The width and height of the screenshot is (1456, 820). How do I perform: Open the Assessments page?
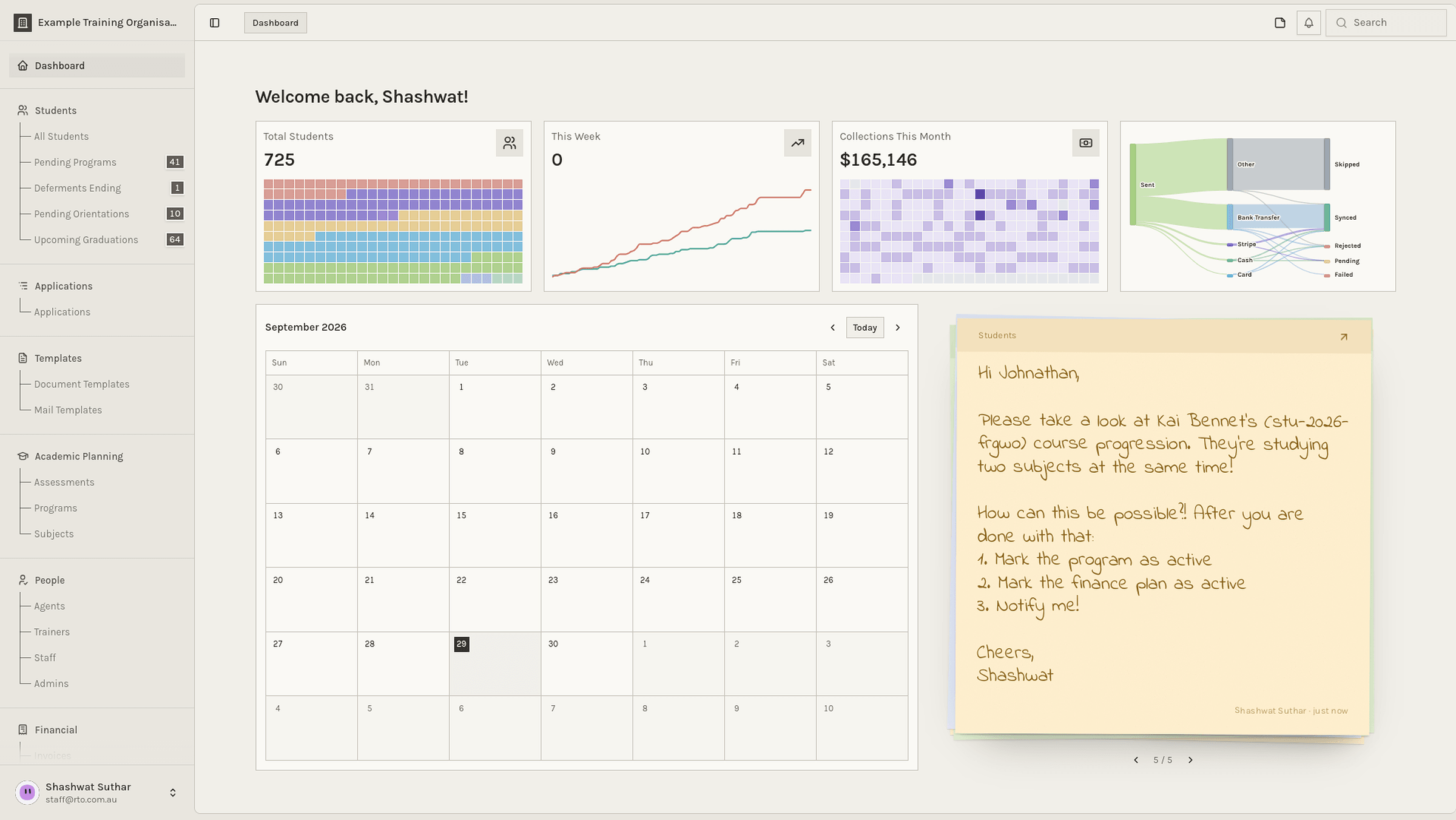click(x=64, y=483)
